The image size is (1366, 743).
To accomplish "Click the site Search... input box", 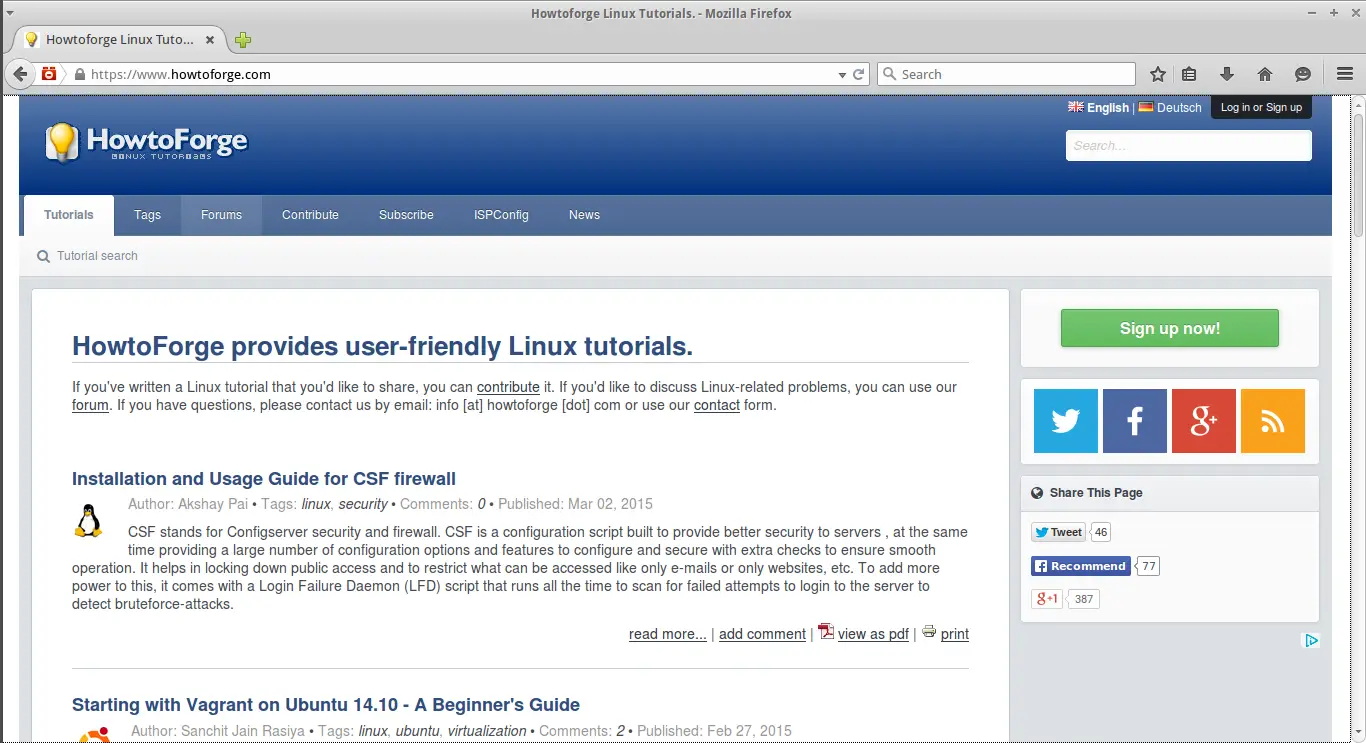I will point(1188,145).
